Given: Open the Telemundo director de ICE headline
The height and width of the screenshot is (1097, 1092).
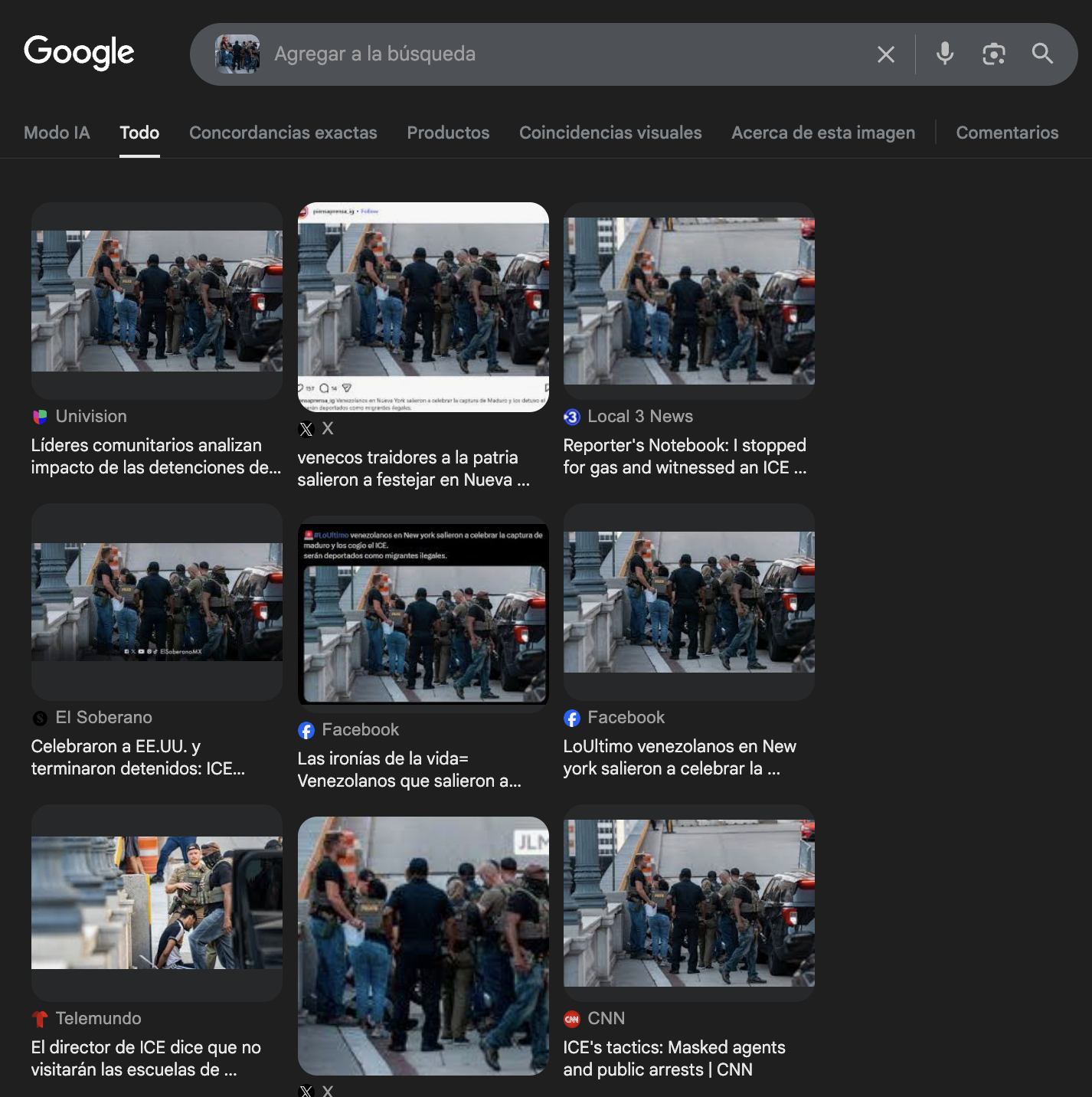Looking at the screenshot, I should click(x=145, y=1058).
